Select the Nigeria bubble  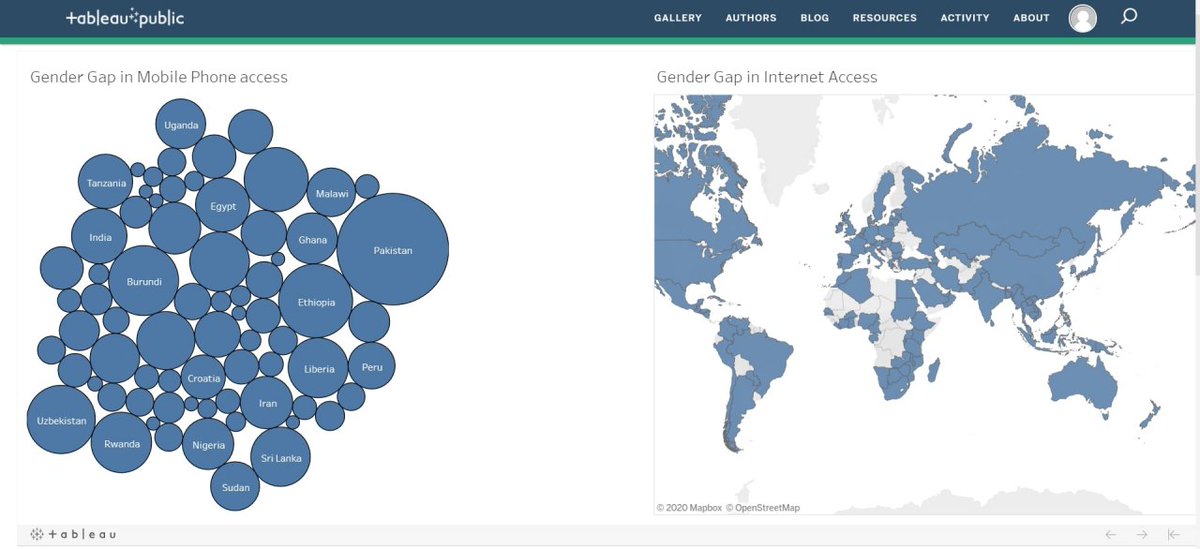click(x=208, y=444)
